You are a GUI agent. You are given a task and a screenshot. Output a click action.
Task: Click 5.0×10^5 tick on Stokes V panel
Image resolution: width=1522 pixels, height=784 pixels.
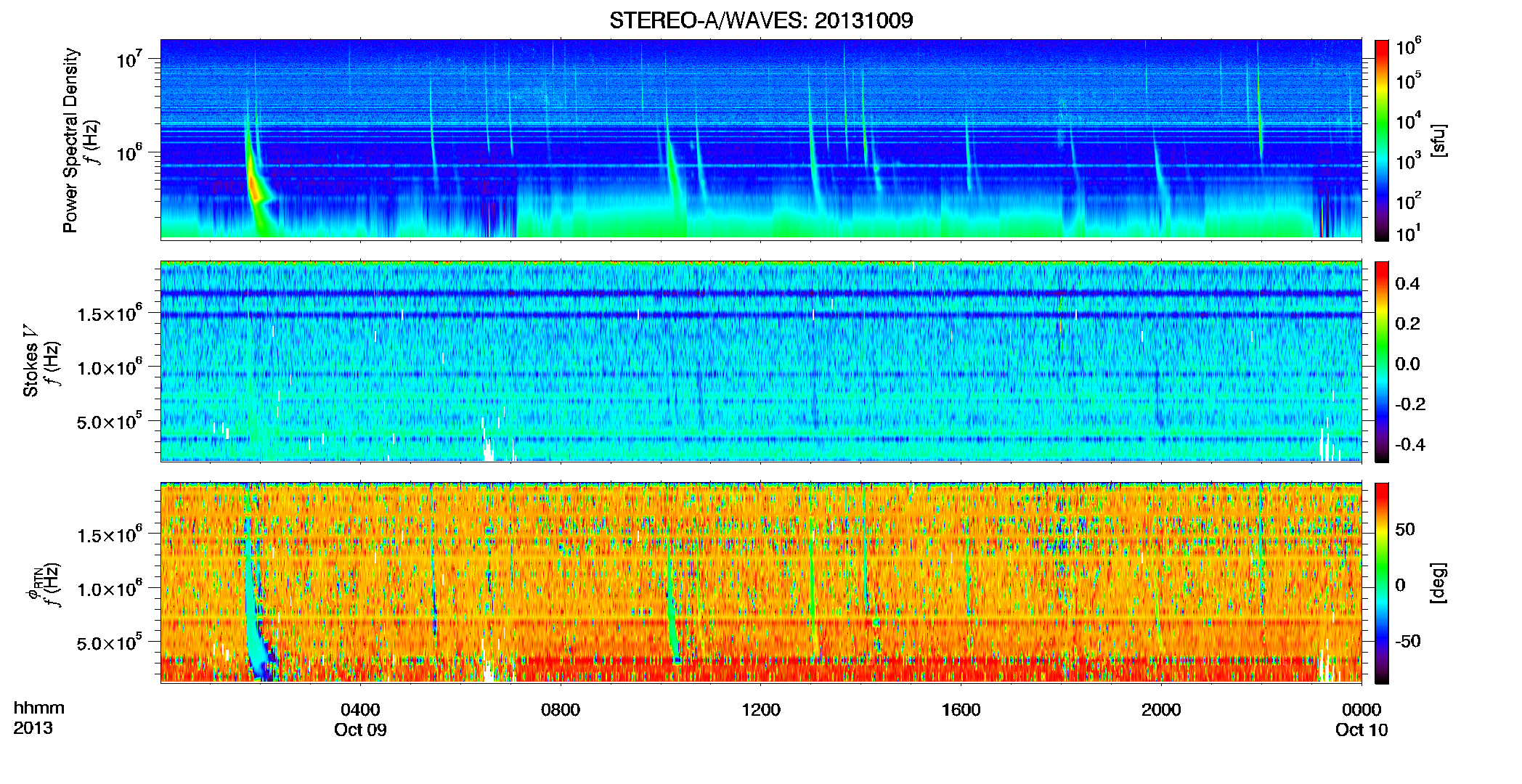[110, 421]
